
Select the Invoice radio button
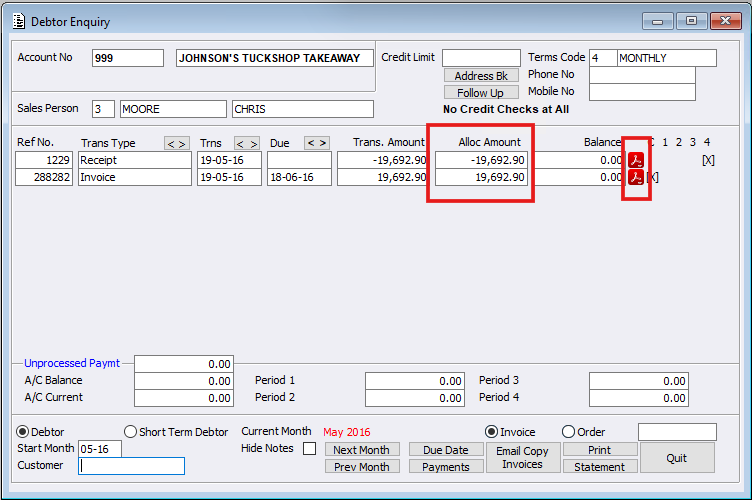coord(491,432)
